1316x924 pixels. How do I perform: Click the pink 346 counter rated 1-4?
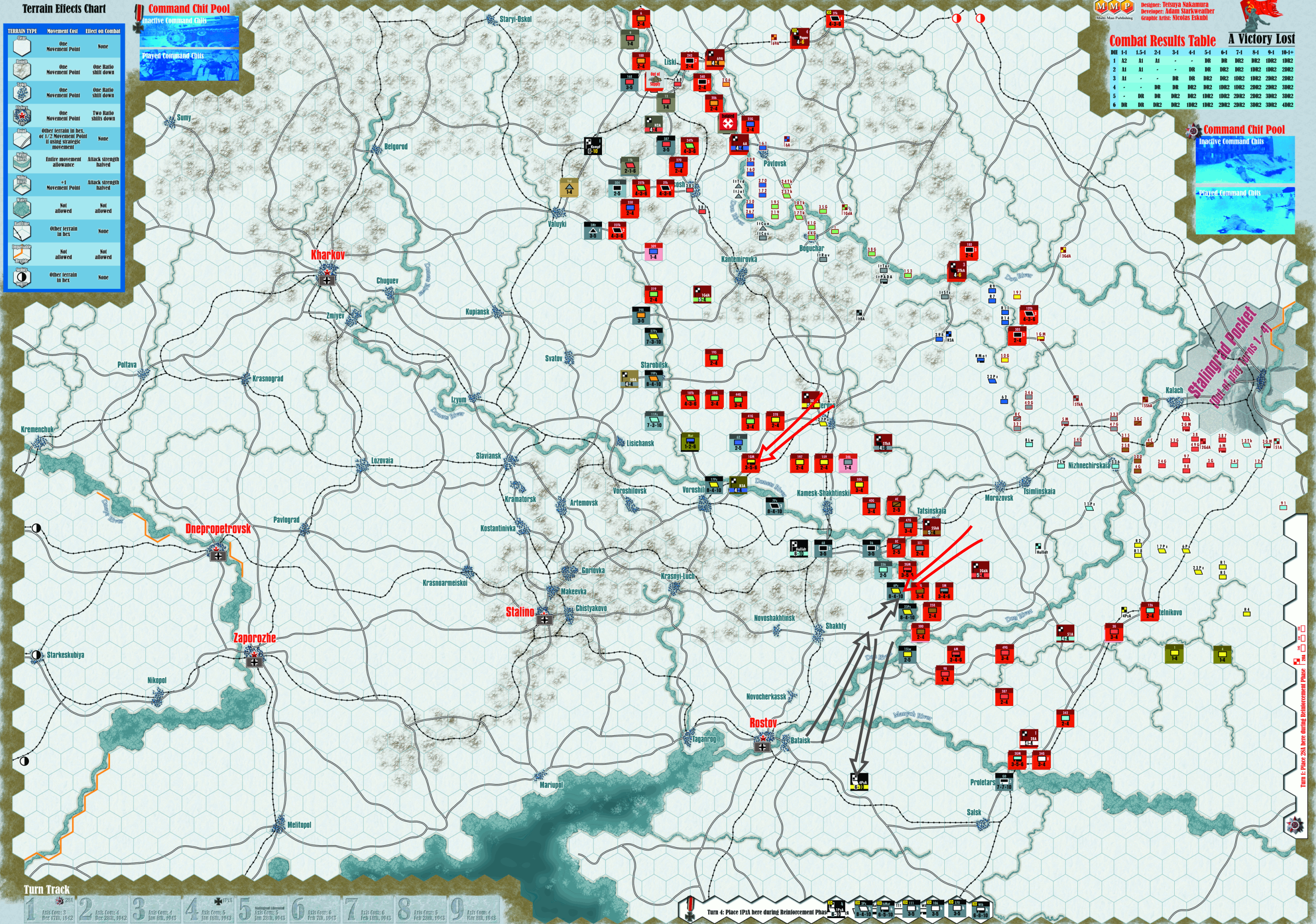tap(848, 463)
